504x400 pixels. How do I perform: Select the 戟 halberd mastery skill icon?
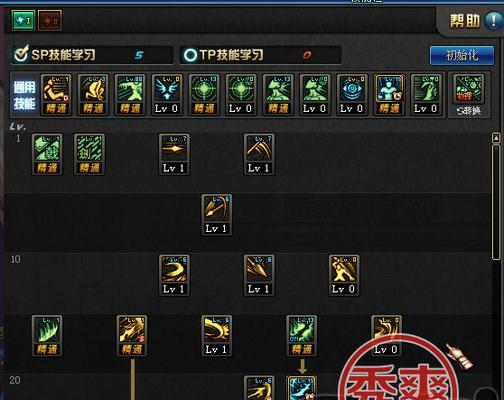click(x=47, y=154)
